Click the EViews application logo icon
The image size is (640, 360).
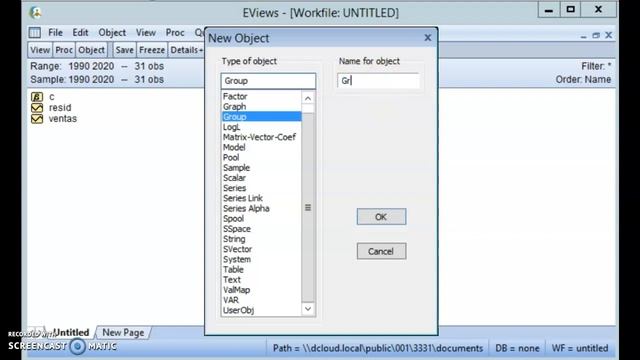[36, 13]
